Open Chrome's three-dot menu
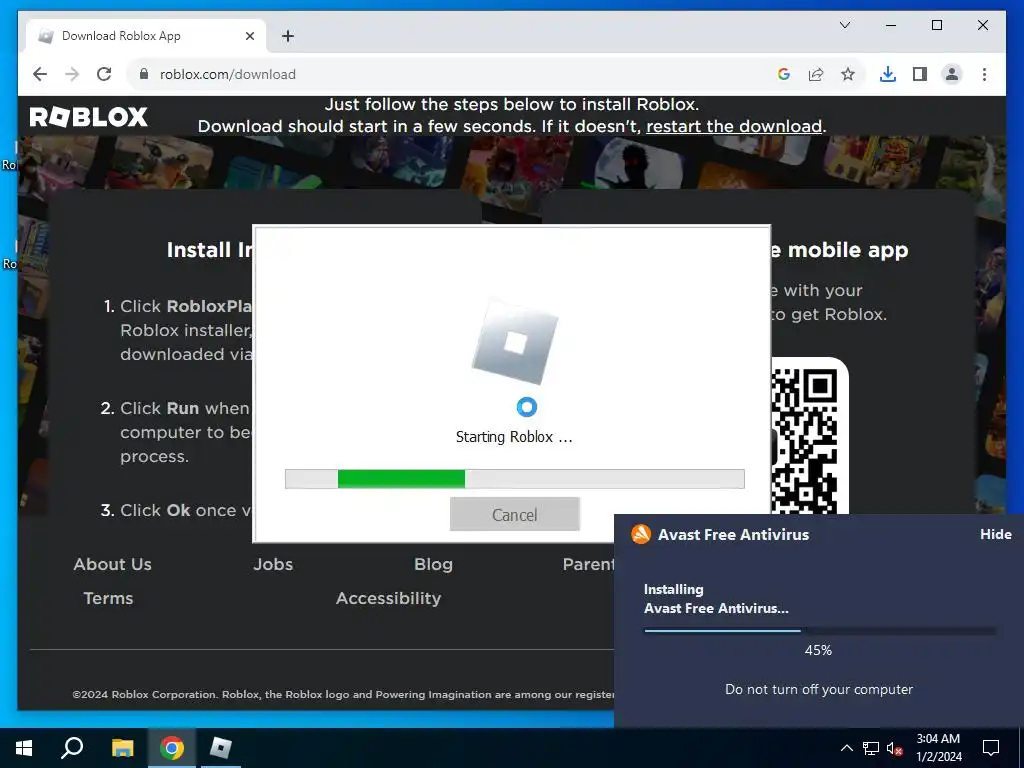Viewport: 1024px width, 768px height. pyautogui.click(x=984, y=74)
